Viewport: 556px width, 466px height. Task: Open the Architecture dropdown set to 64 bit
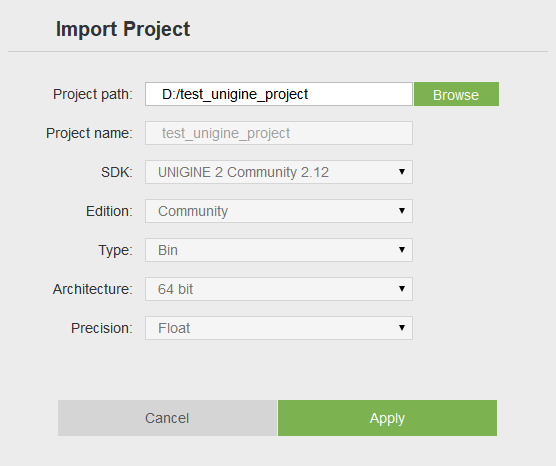pos(279,289)
